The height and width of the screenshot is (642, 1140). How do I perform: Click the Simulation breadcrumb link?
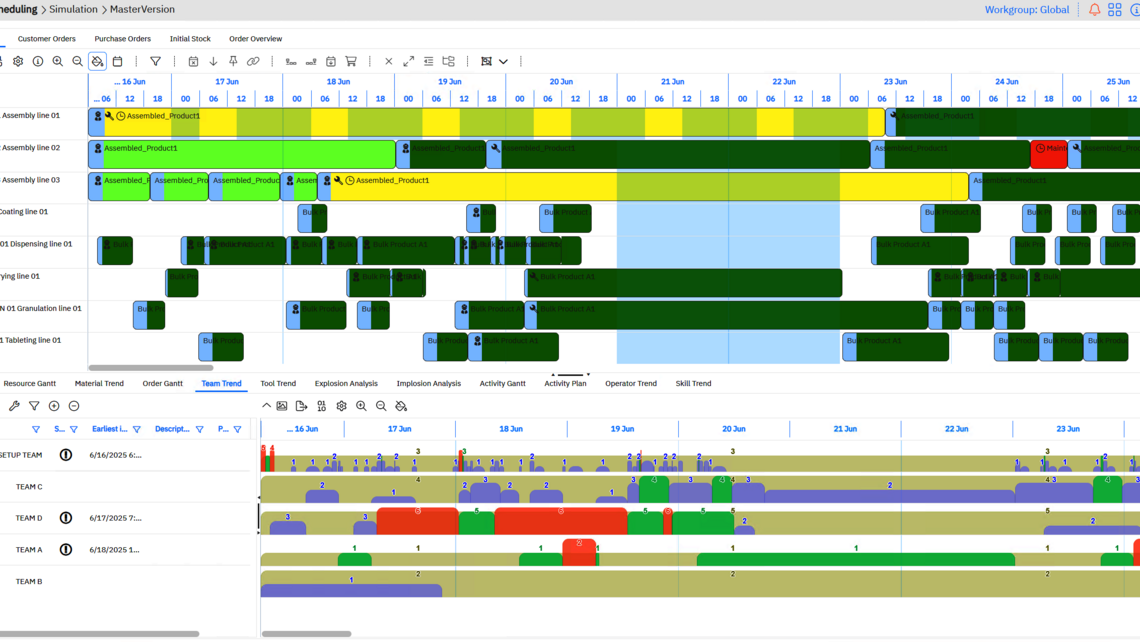tap(73, 10)
